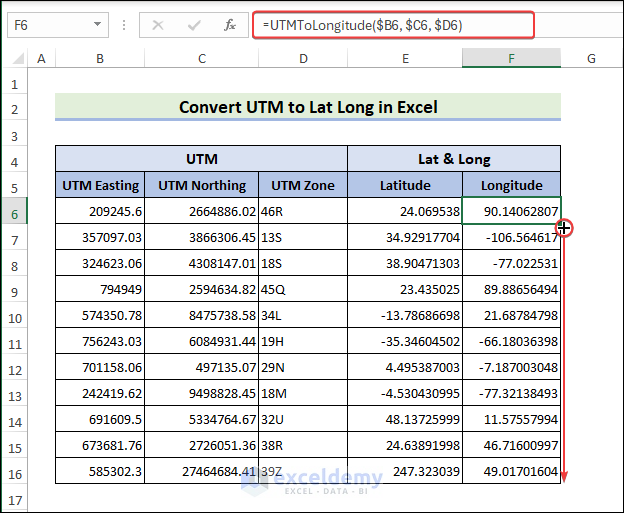Click the formula bar options dots
Image resolution: width=624 pixels, height=513 pixels.
(x=124, y=25)
